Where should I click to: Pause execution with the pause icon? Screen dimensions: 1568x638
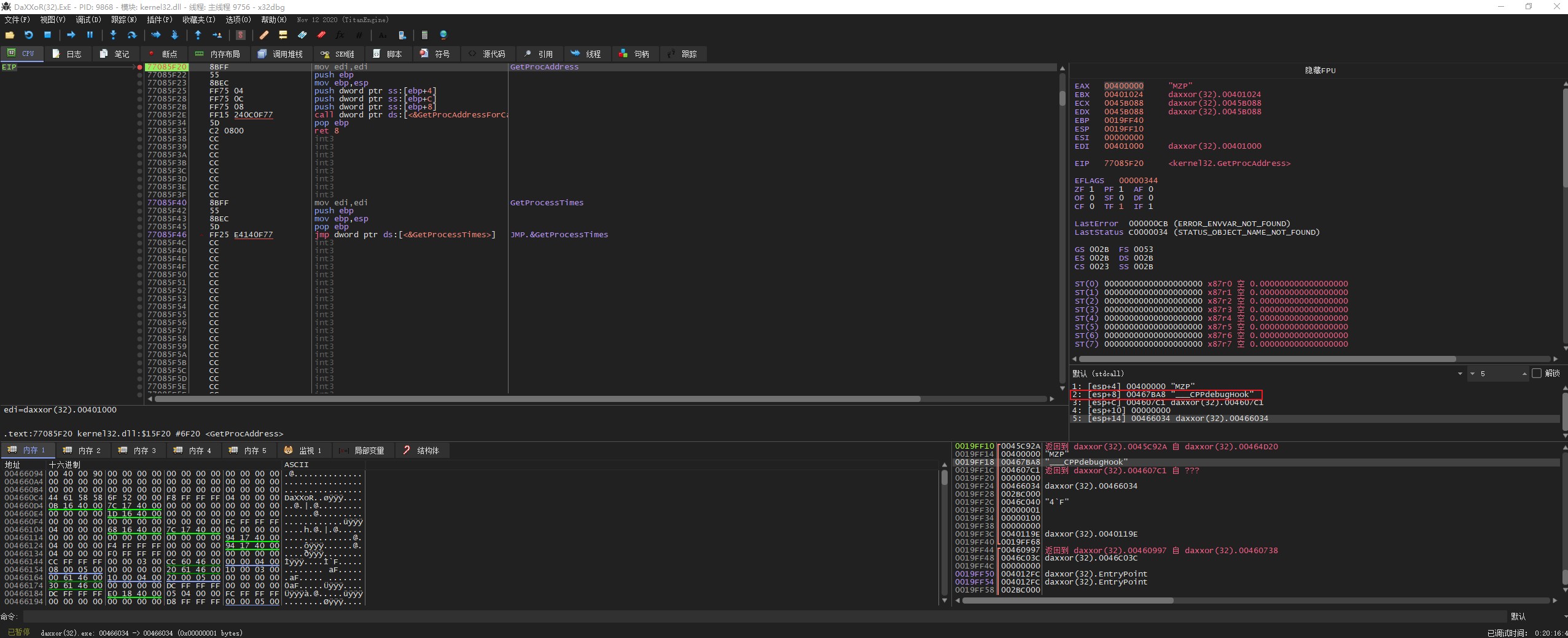[90, 35]
